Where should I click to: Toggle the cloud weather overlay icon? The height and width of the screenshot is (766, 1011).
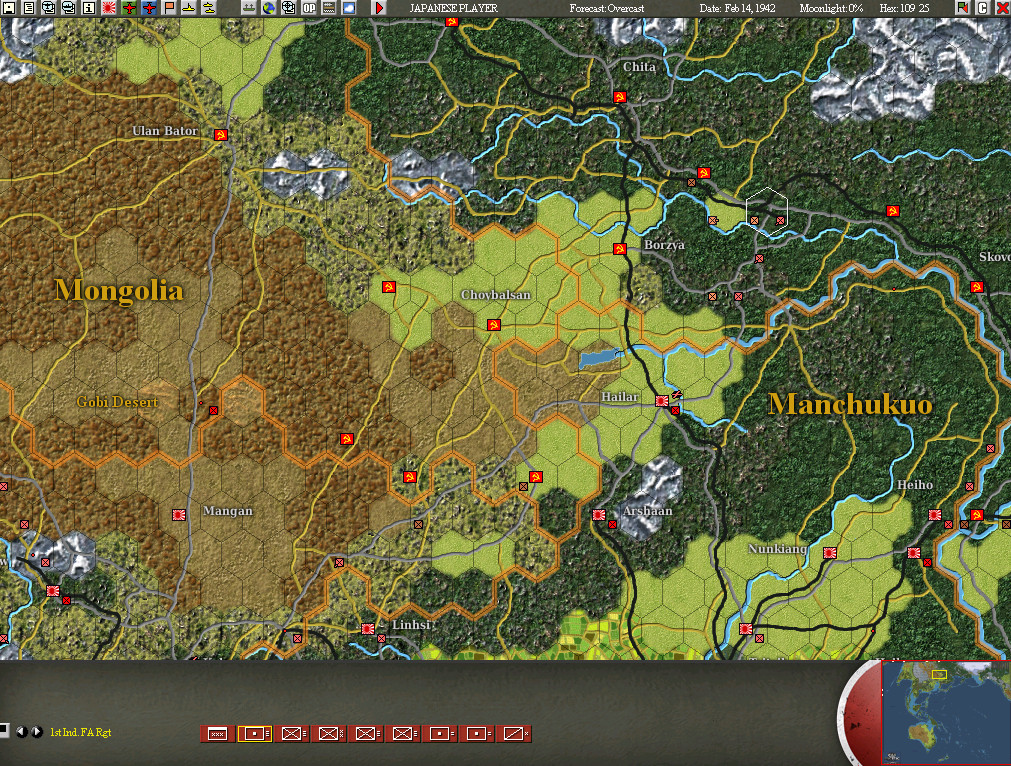coord(349,8)
